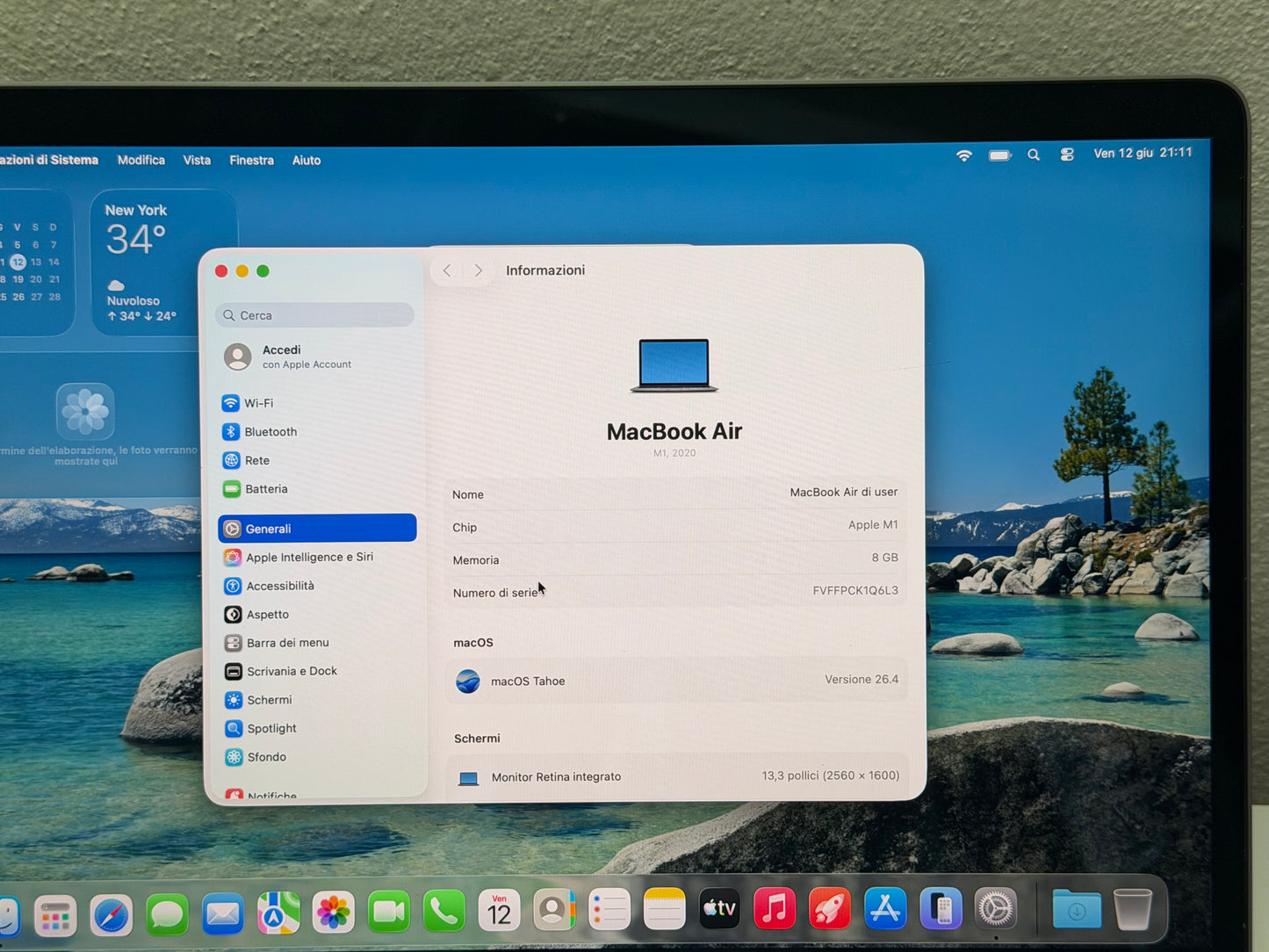This screenshot has height=952, width=1269.
Task: Click the serial number FVFFPCK1Q6L3
Action: 855,590
